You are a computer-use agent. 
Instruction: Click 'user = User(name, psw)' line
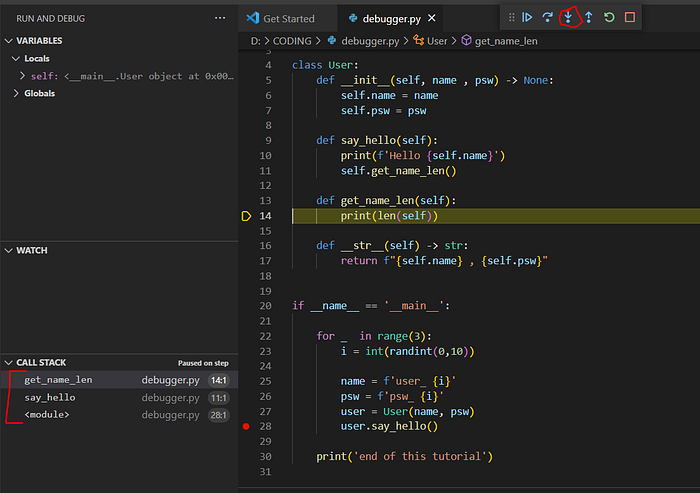(x=407, y=411)
